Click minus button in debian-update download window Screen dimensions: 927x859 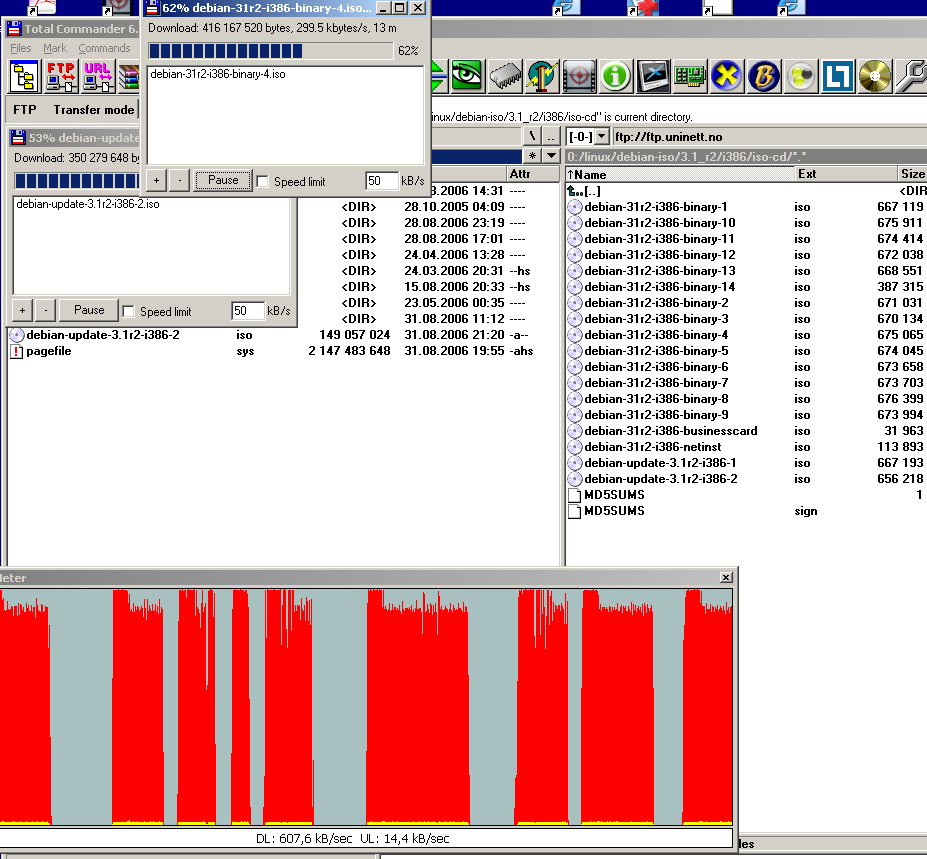point(46,310)
